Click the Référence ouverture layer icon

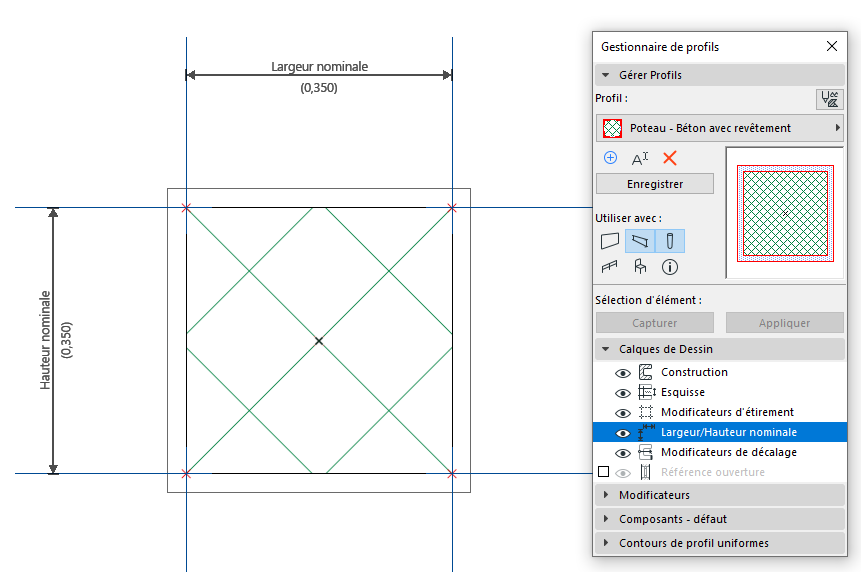coord(646,472)
